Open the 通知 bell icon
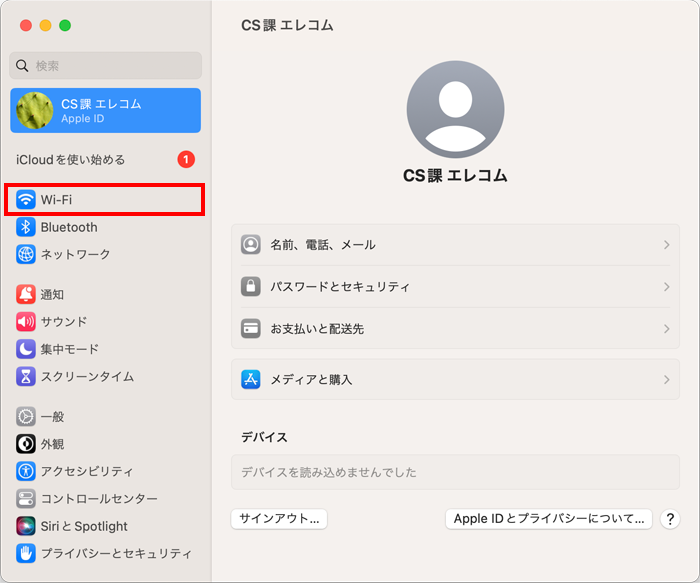Screen dimensions: 700x583 click(26, 294)
